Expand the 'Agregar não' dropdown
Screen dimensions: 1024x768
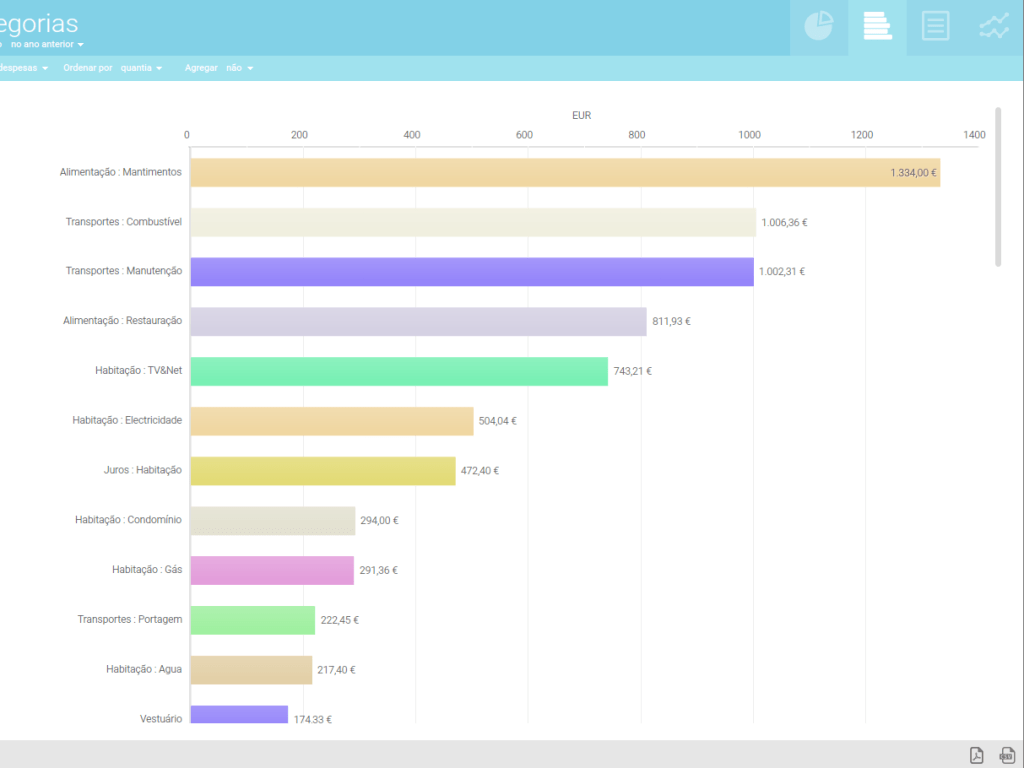point(219,68)
